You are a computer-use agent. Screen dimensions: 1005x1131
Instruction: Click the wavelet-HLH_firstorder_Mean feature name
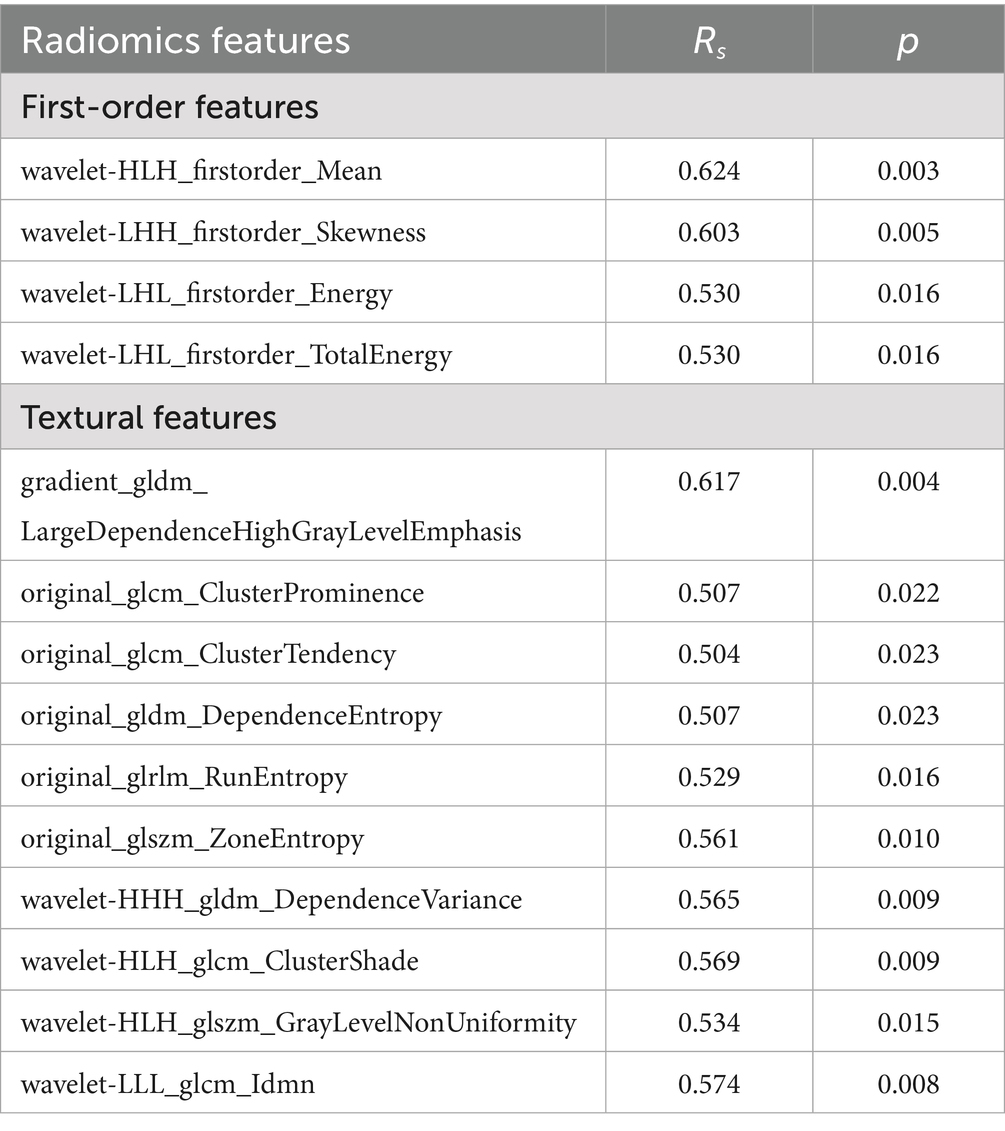(x=201, y=170)
